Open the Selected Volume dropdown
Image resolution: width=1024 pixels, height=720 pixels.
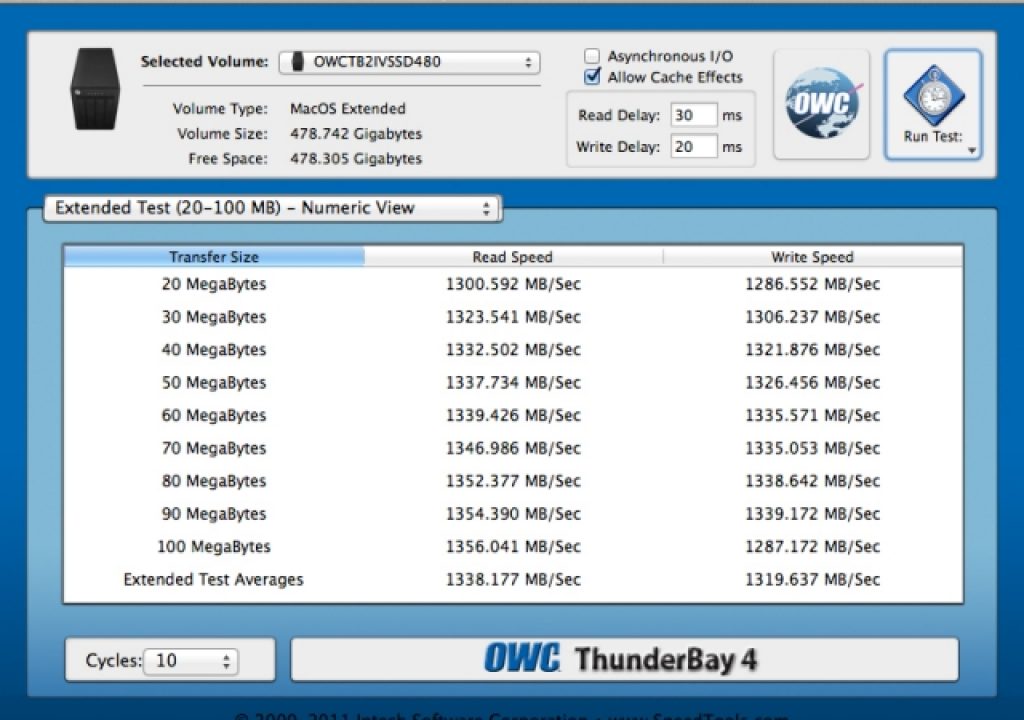point(409,62)
